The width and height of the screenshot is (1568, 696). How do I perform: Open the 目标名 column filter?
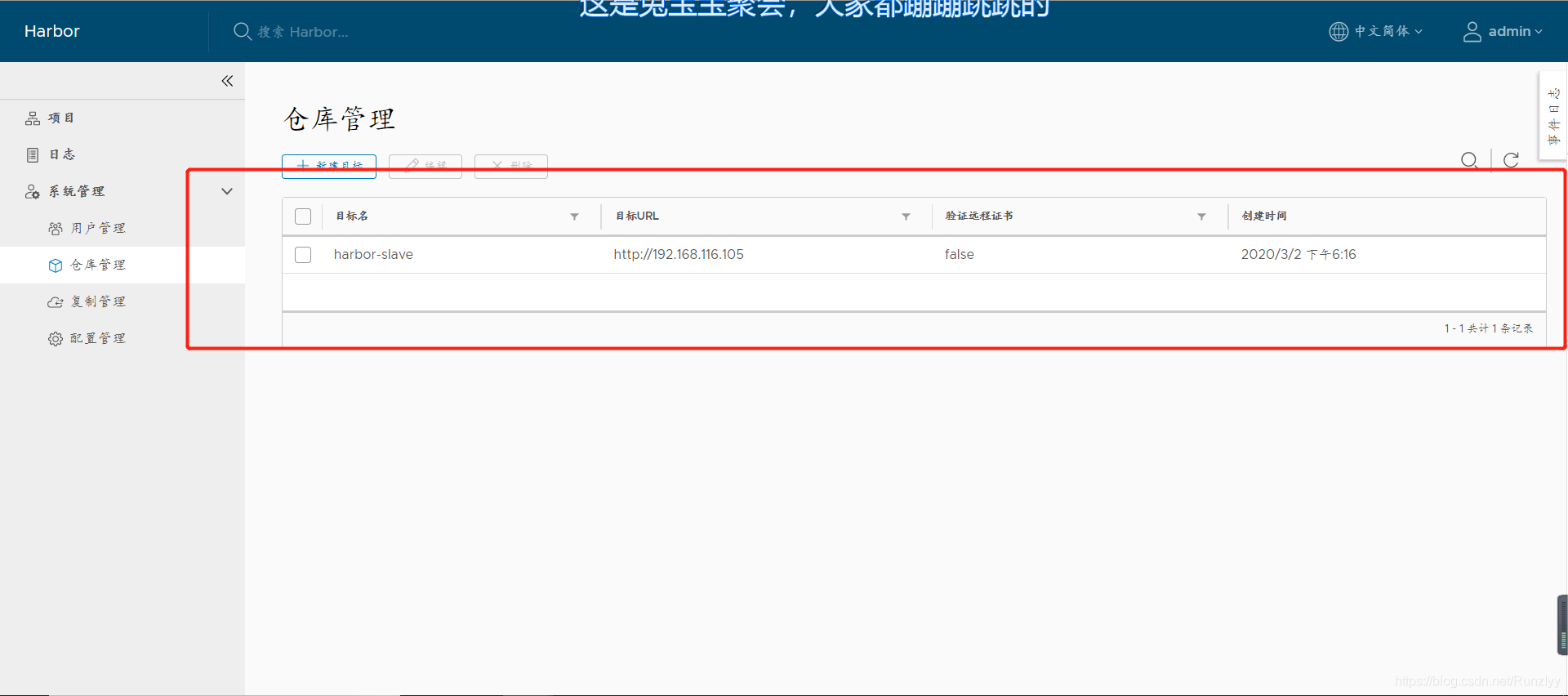click(x=574, y=216)
